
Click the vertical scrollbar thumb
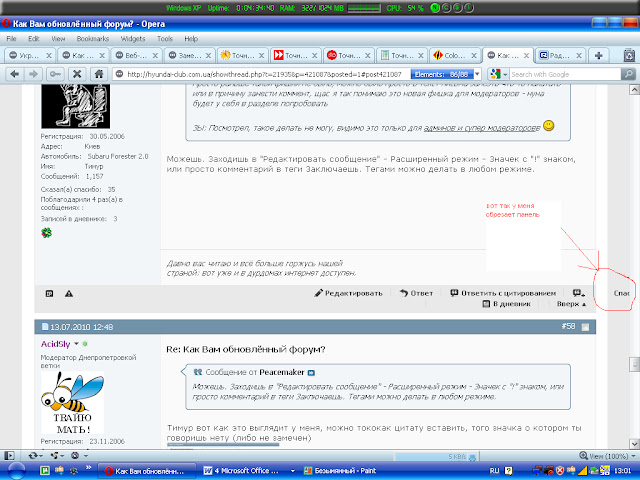click(x=634, y=364)
